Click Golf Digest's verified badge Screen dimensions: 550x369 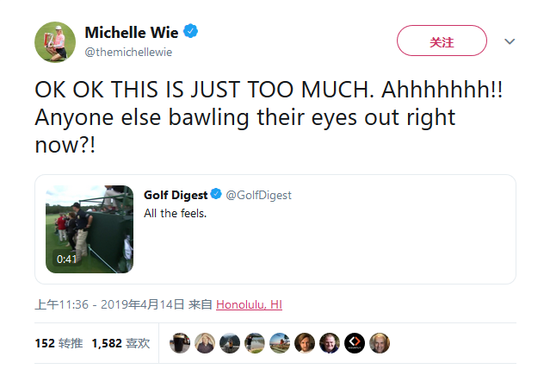pyautogui.click(x=216, y=194)
